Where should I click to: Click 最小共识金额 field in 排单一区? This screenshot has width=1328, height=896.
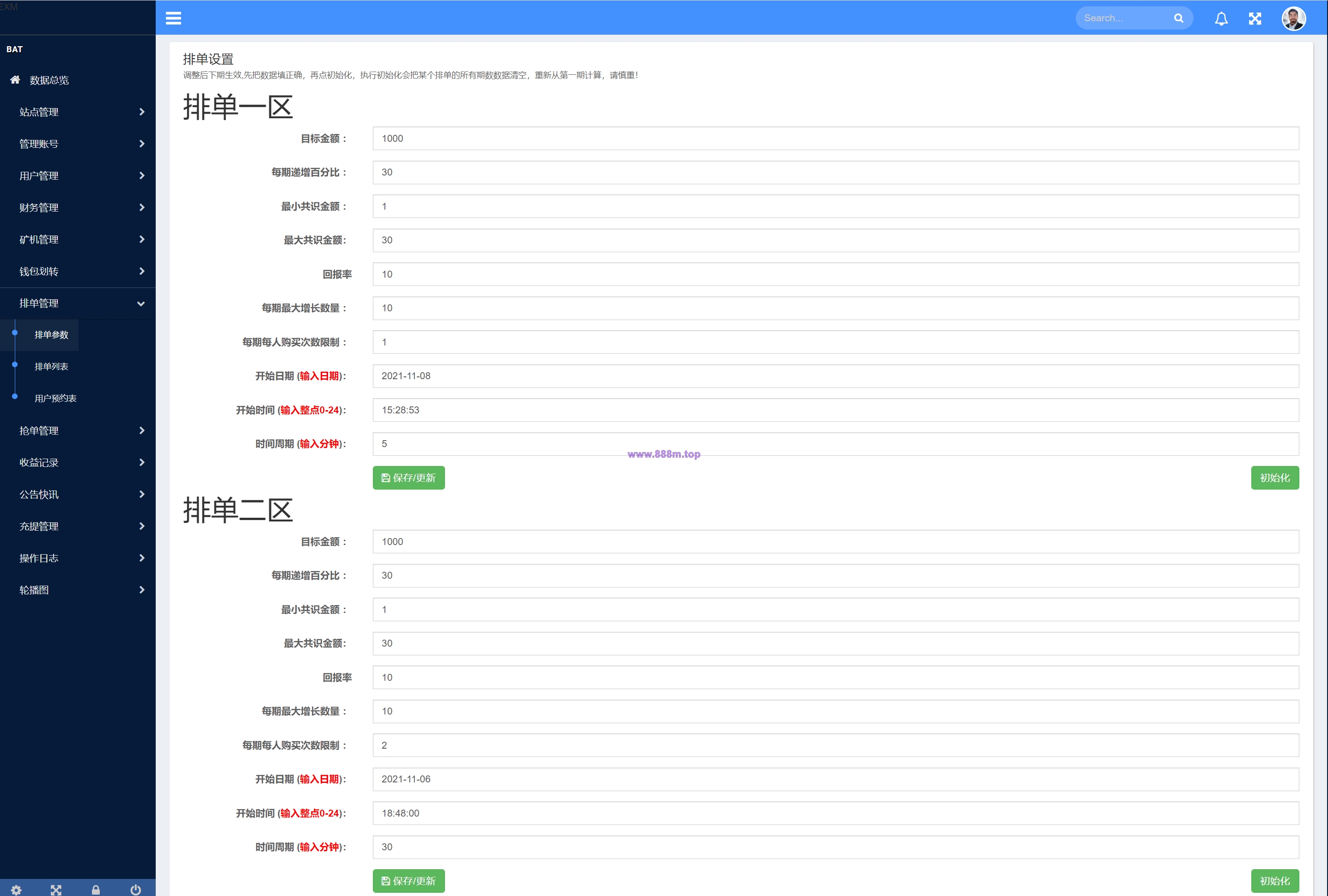click(835, 207)
